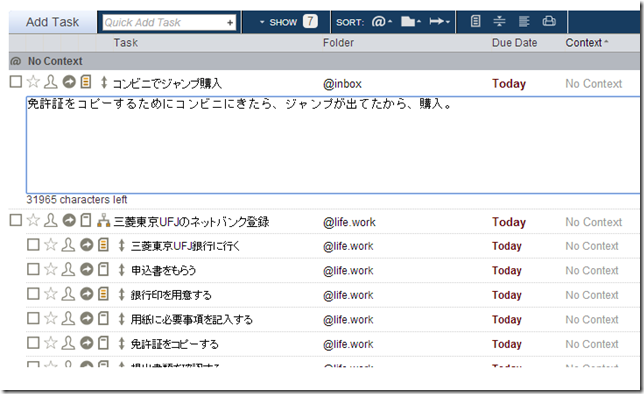The width and height of the screenshot is (644, 394).
Task: Set context for コンビニでジャンプ購入 task
Action: tap(593, 84)
